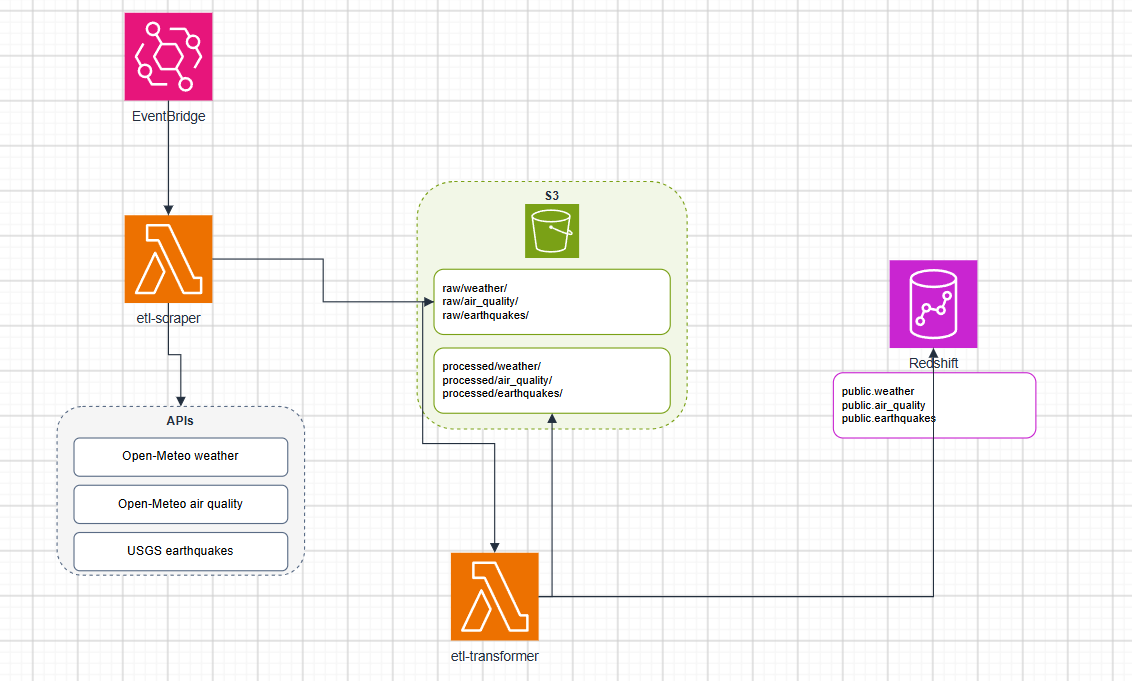Screen dimensions: 1132x681
Task: Click the public.earthquakes table name
Action: click(889, 418)
